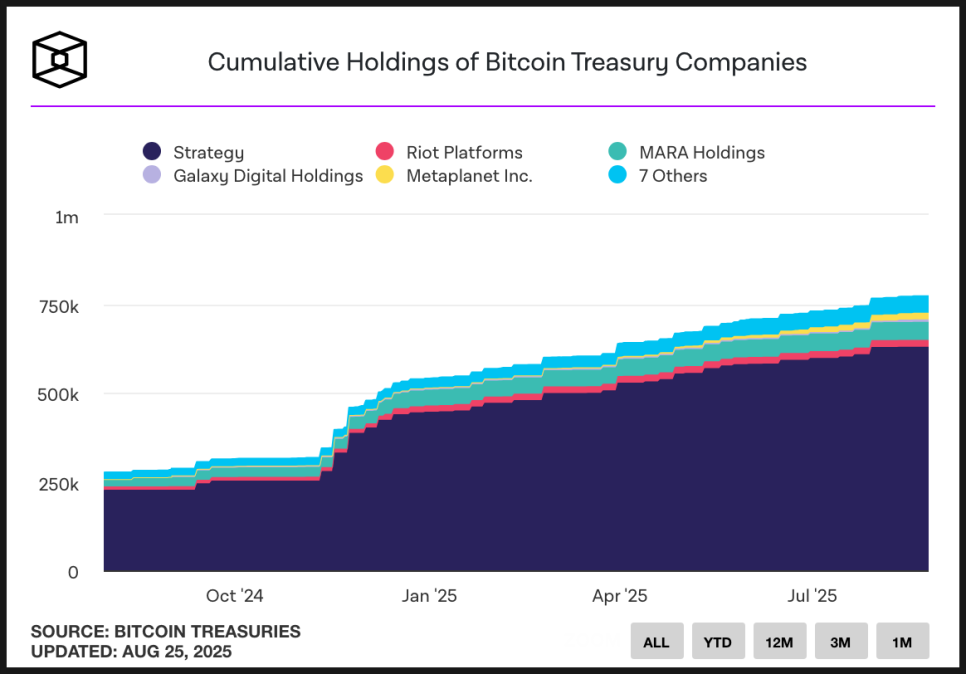Toggle Strategy series via dark navy dot

[x=152, y=151]
